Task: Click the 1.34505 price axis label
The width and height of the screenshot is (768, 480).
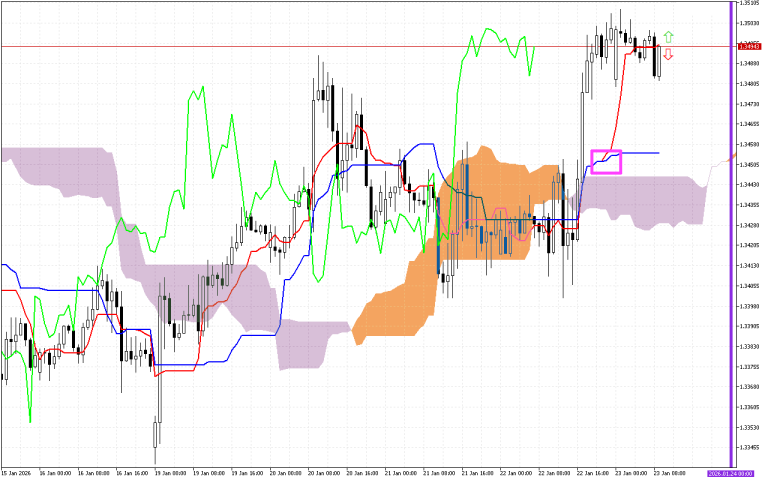Action: point(750,165)
